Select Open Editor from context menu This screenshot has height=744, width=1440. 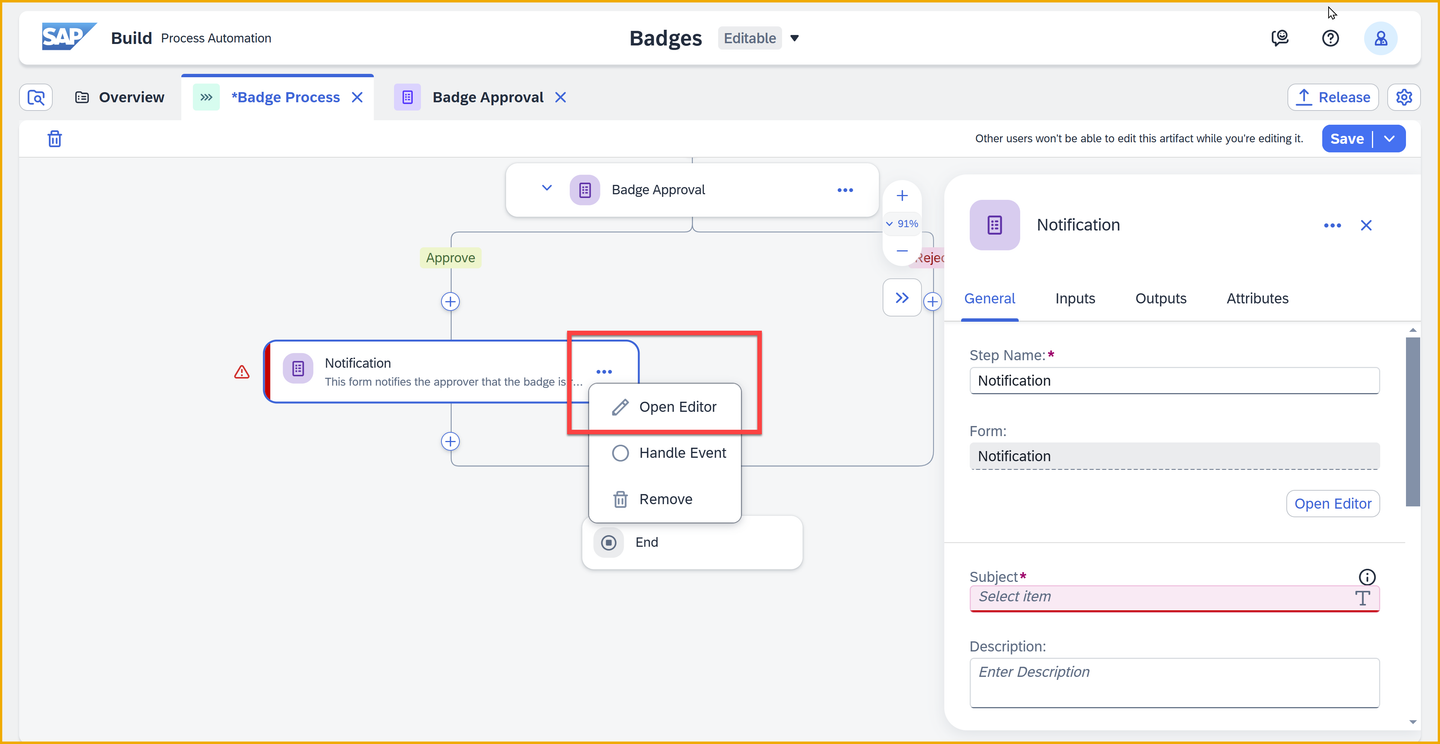point(665,407)
